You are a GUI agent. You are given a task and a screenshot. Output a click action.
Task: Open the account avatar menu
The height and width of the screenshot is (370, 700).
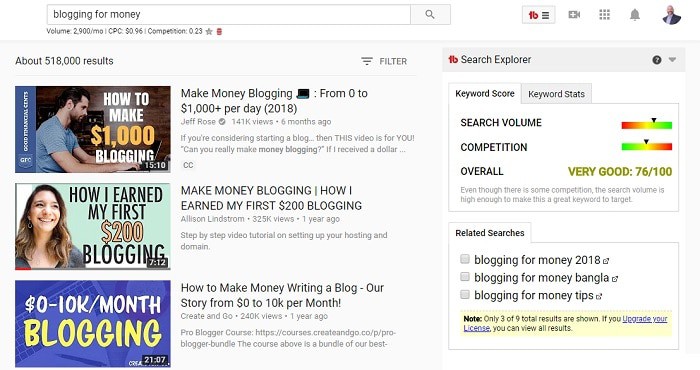(671, 15)
